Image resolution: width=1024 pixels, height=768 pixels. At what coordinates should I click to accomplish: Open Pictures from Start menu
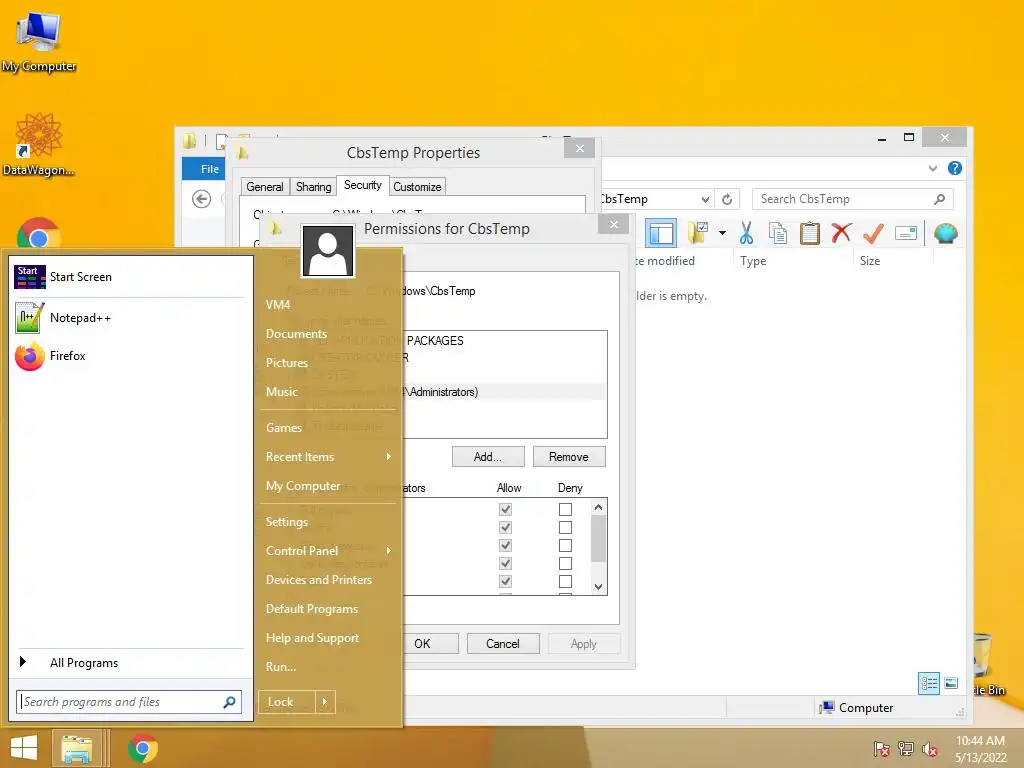(x=287, y=362)
